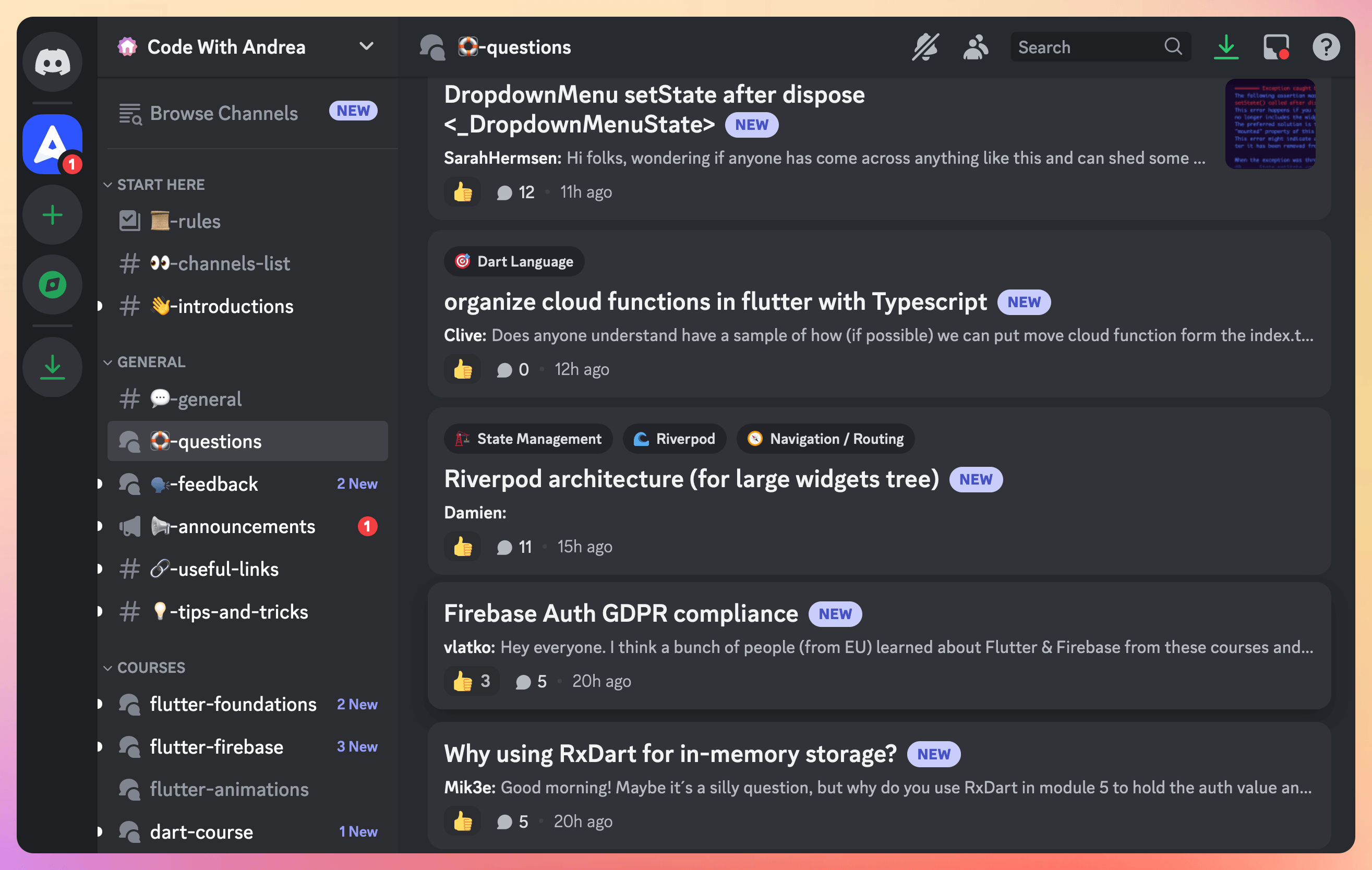Click the Add a Server plus icon

click(52, 215)
